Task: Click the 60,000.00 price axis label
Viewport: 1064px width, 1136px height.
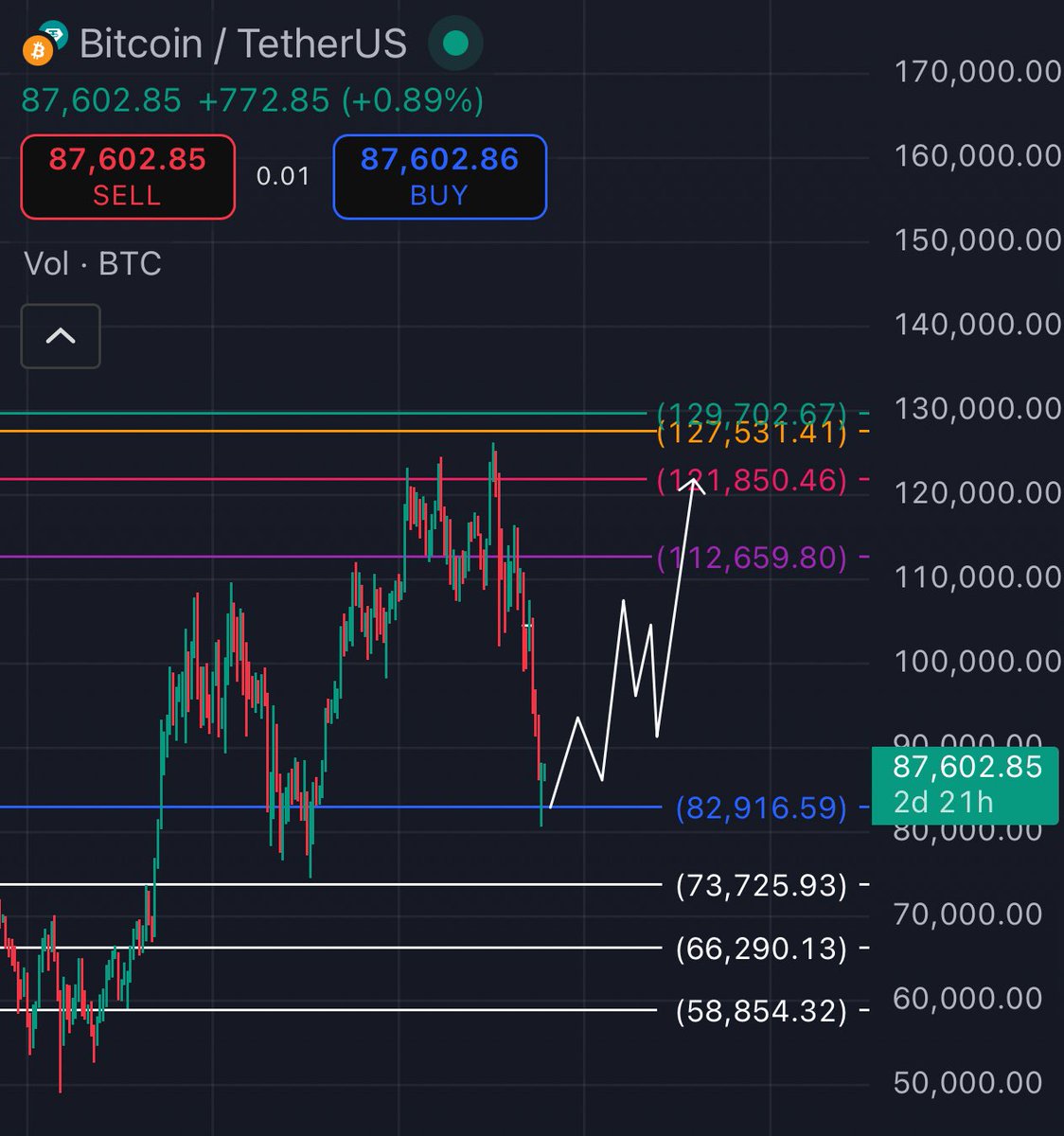Action: (x=967, y=998)
